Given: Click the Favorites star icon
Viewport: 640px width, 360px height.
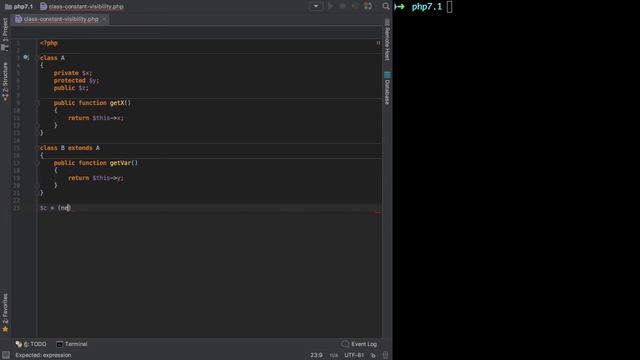Looking at the screenshot, I should pos(5,329).
